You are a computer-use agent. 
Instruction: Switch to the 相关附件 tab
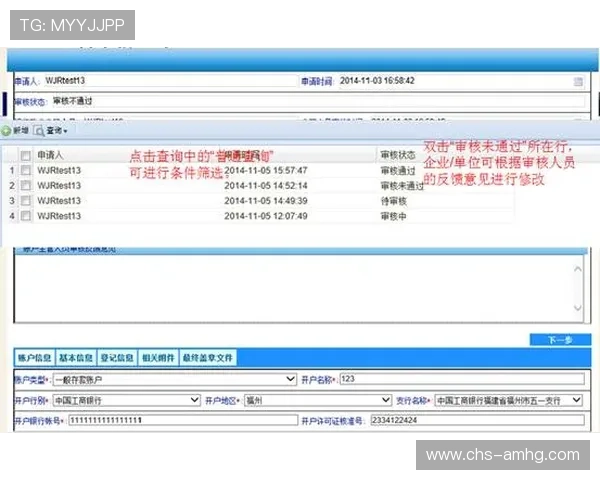(158, 358)
